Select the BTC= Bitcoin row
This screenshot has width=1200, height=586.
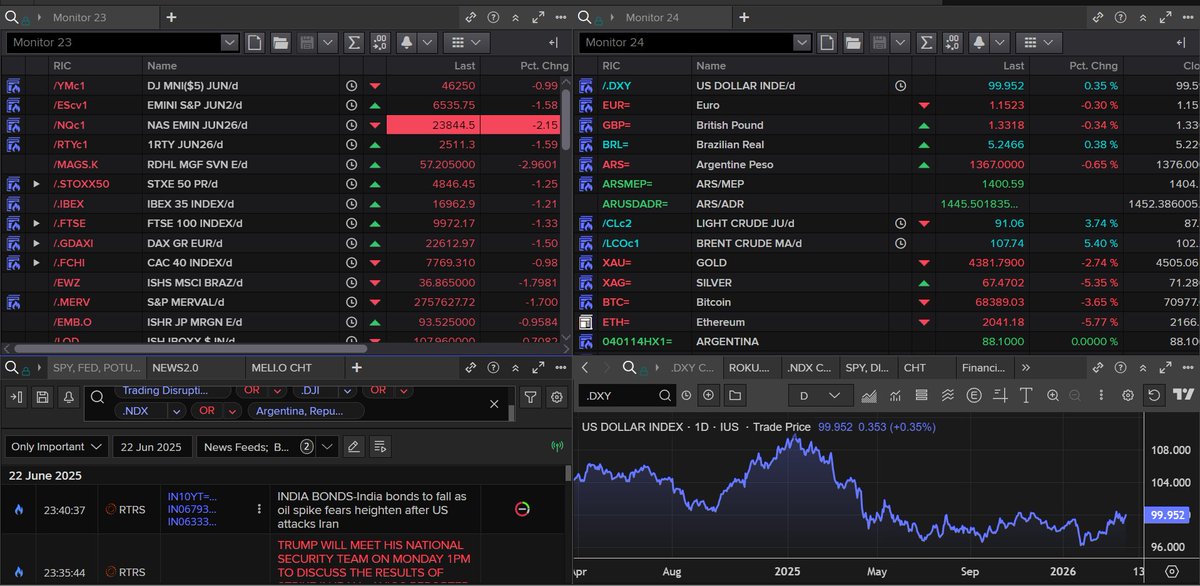point(885,302)
